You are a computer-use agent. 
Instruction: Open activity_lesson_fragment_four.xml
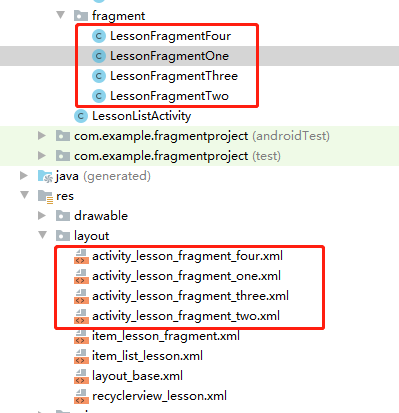pos(187,256)
